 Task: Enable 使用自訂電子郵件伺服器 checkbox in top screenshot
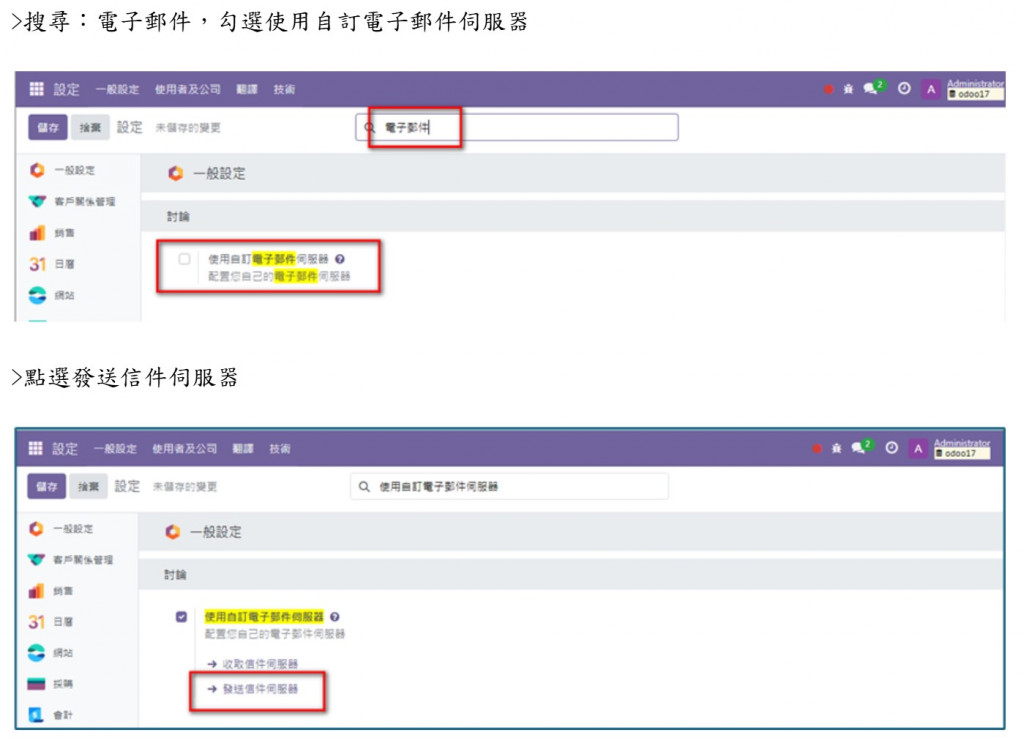[x=184, y=259]
